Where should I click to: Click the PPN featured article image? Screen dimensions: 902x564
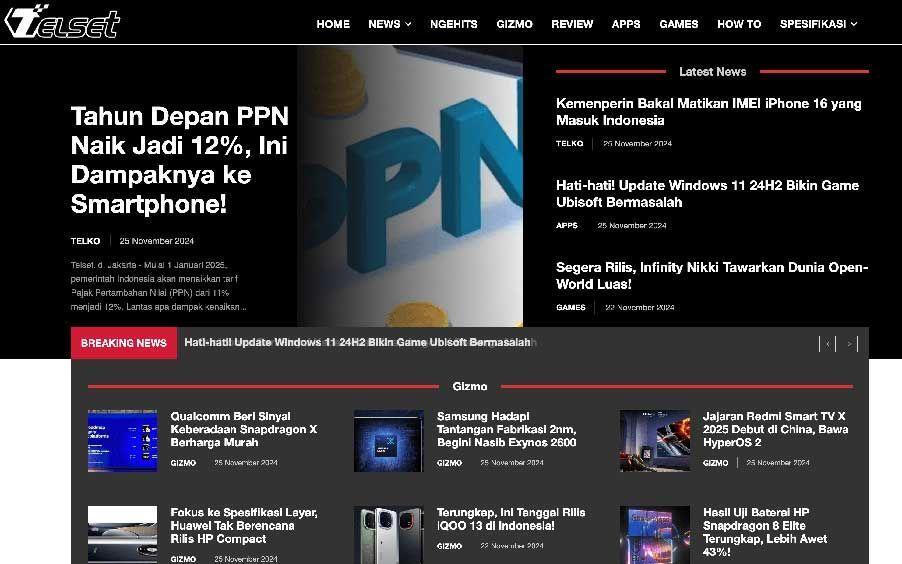[x=410, y=186]
